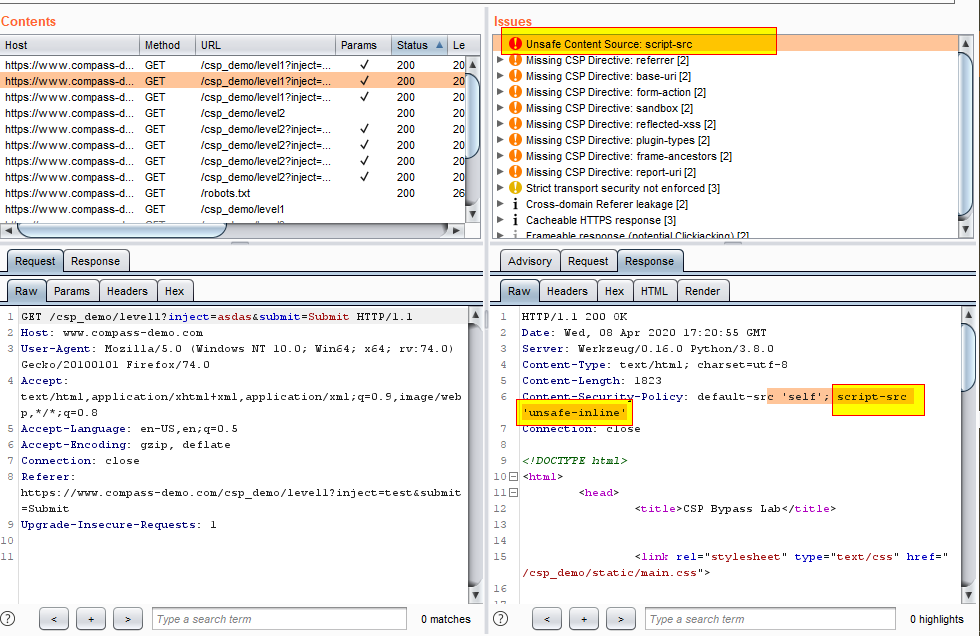The image size is (980, 636).
Task: Expand the Cacheable HTTPS response issue
Action: point(500,220)
